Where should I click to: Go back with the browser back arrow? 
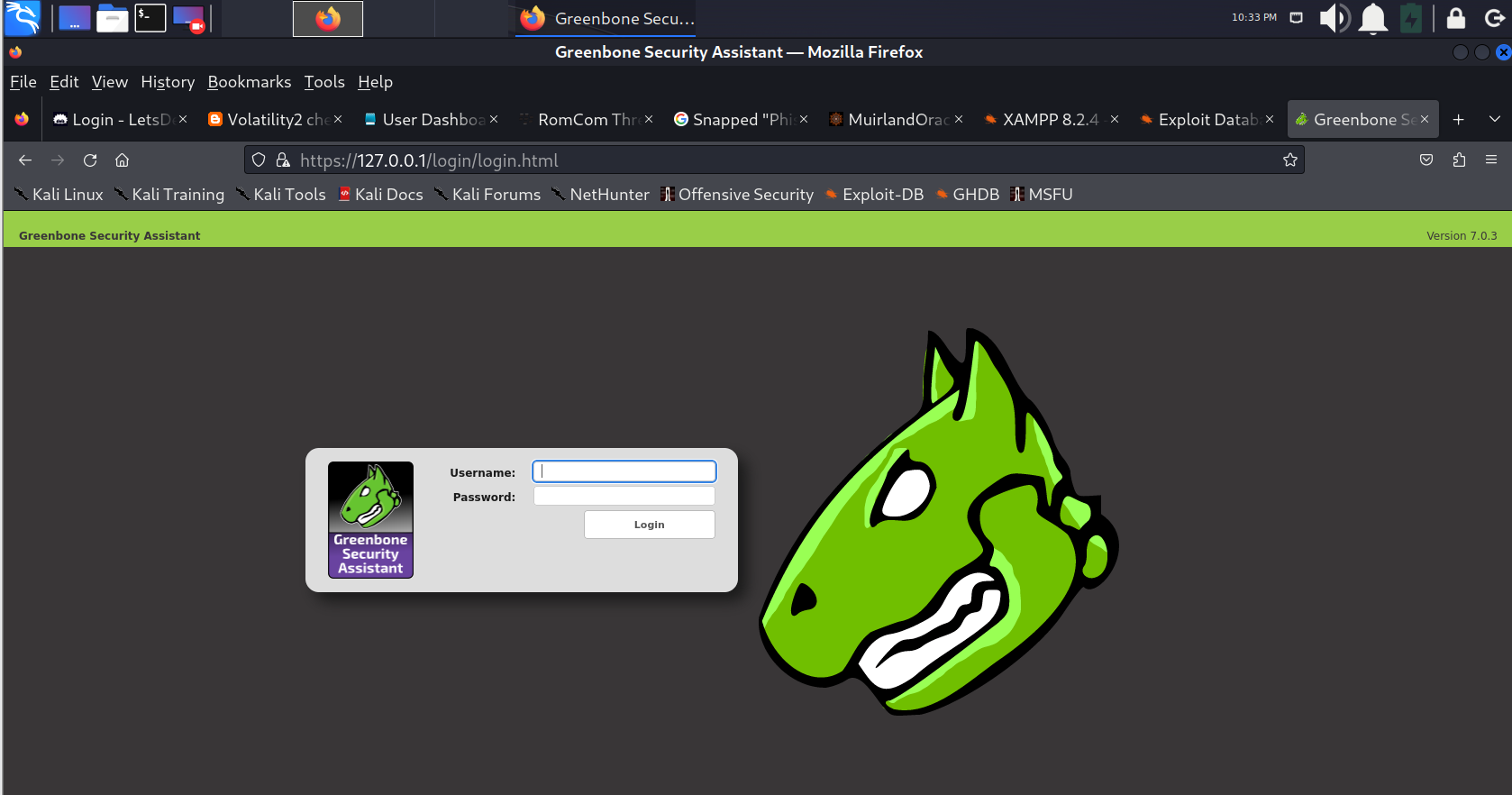coord(25,160)
